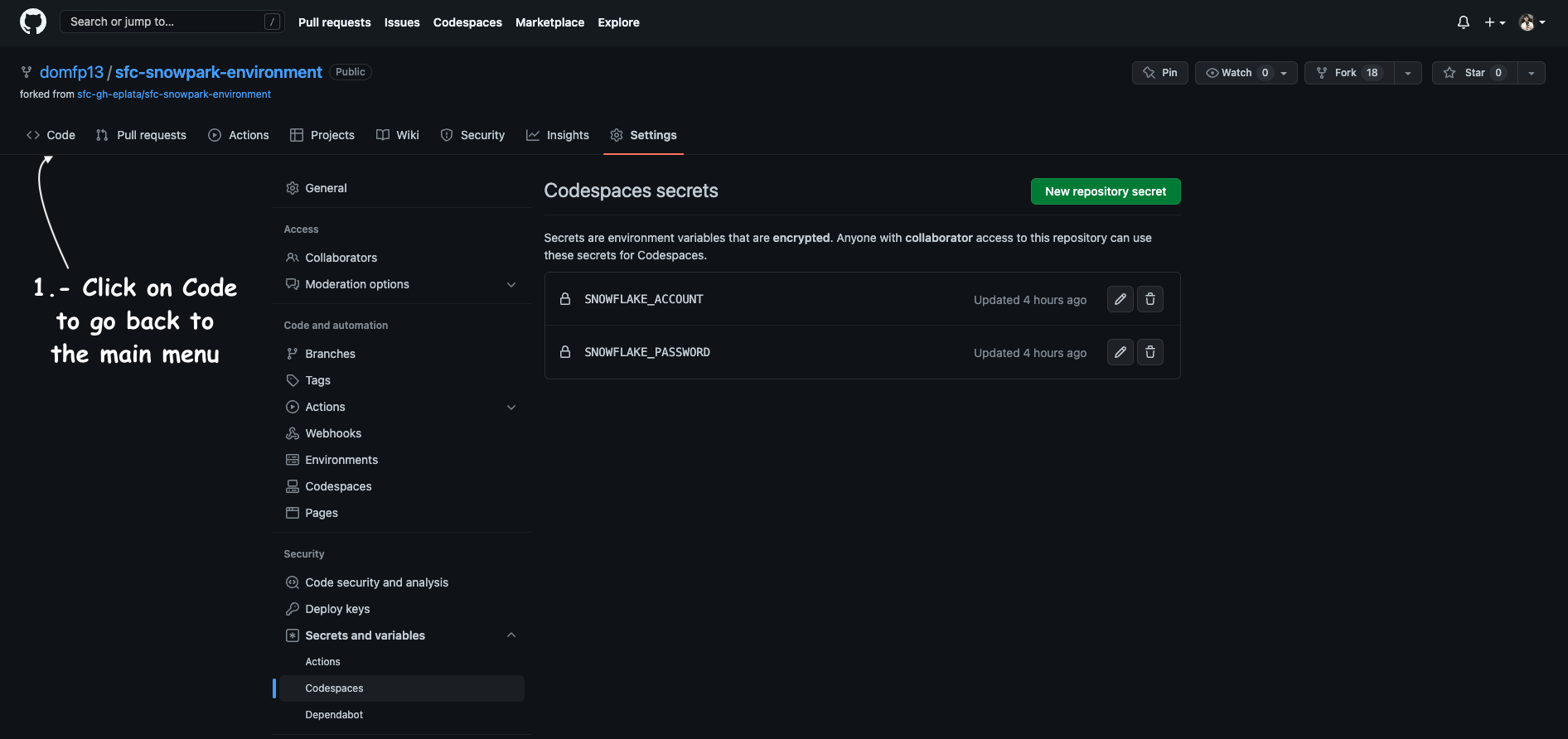1568x739 pixels.
Task: Open the sfc-snowpark-environment repository link
Action: 219,72
